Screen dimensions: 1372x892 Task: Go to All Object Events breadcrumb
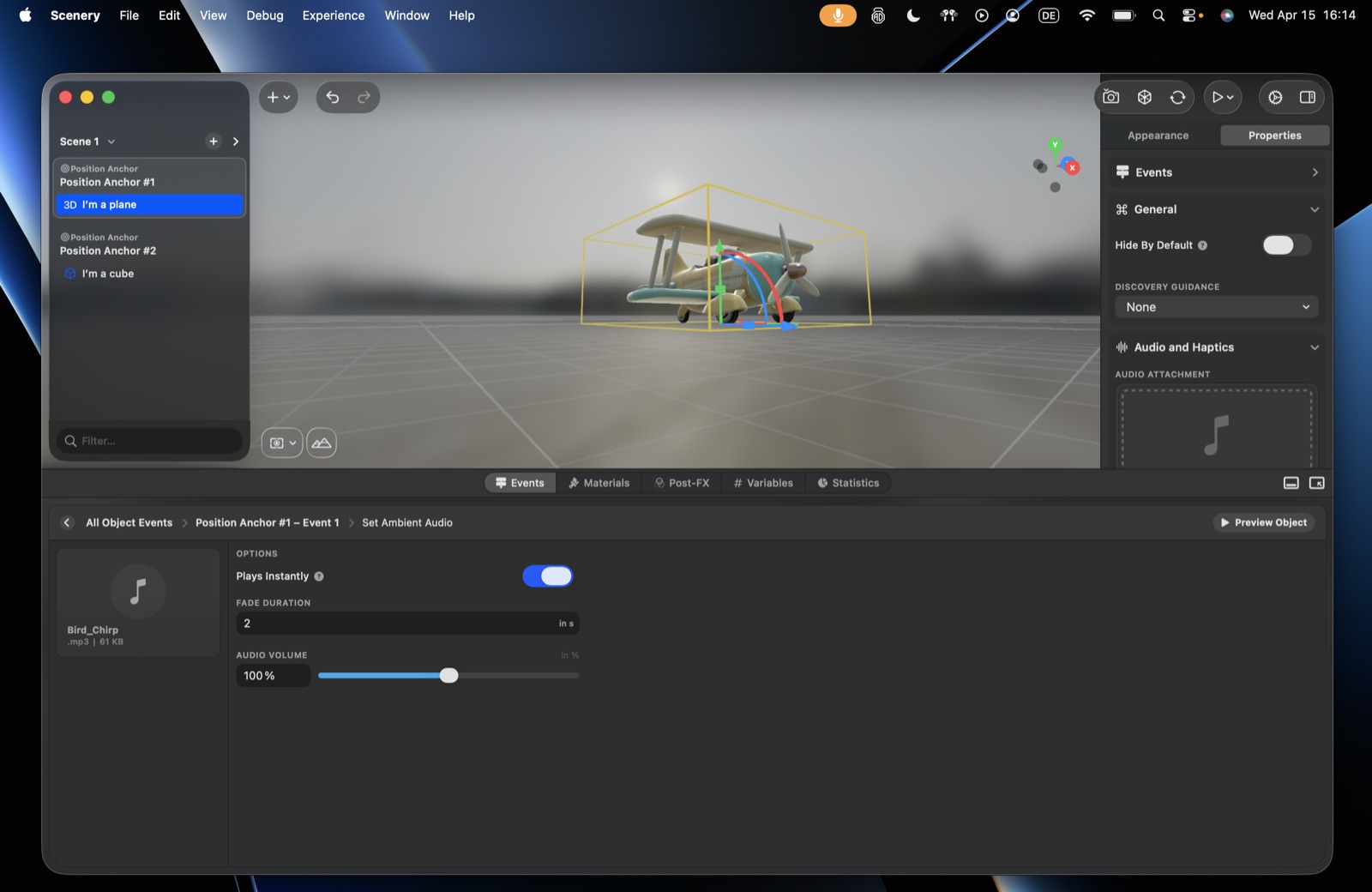click(129, 522)
